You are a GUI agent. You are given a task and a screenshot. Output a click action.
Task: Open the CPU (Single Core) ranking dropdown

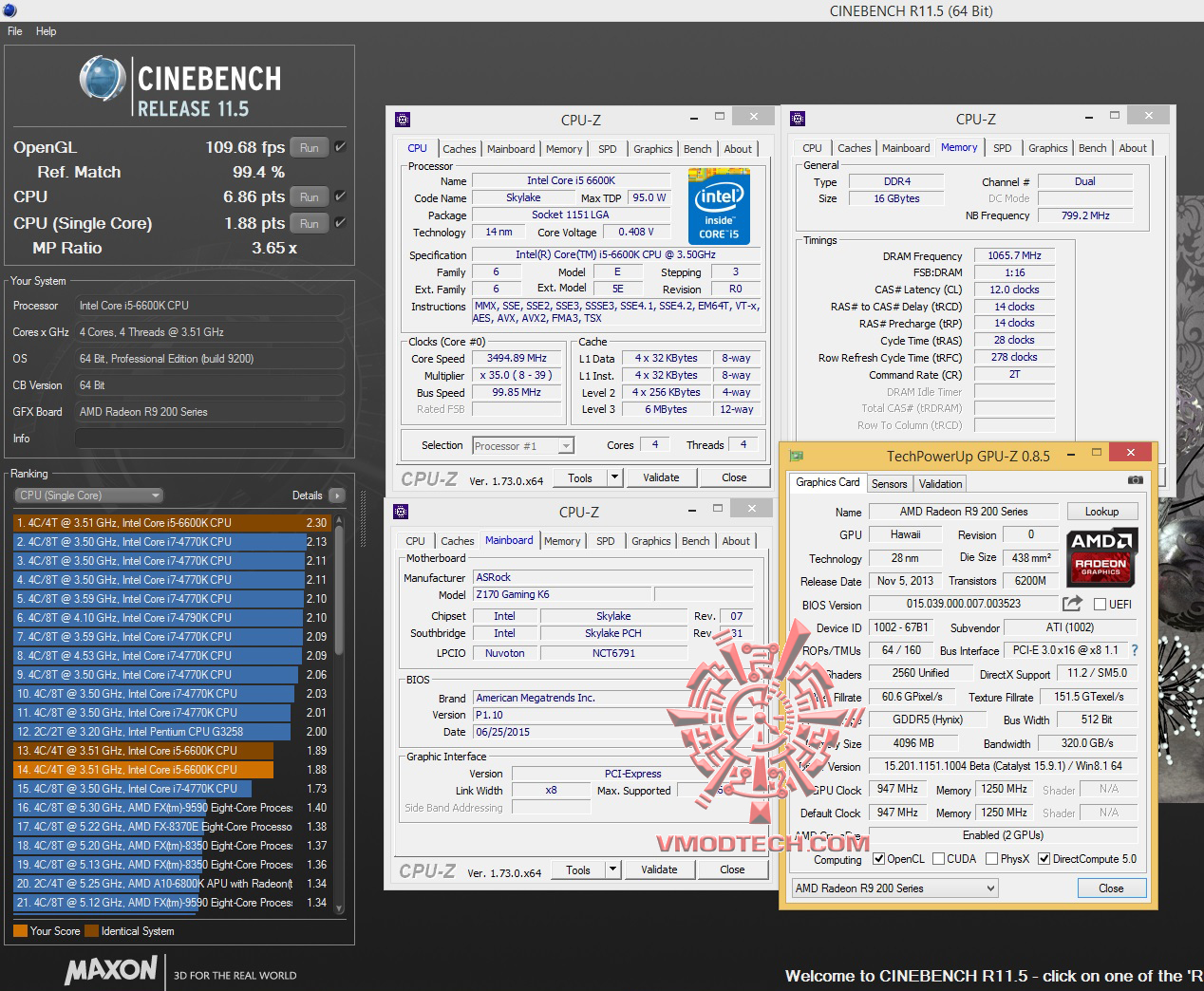[89, 495]
